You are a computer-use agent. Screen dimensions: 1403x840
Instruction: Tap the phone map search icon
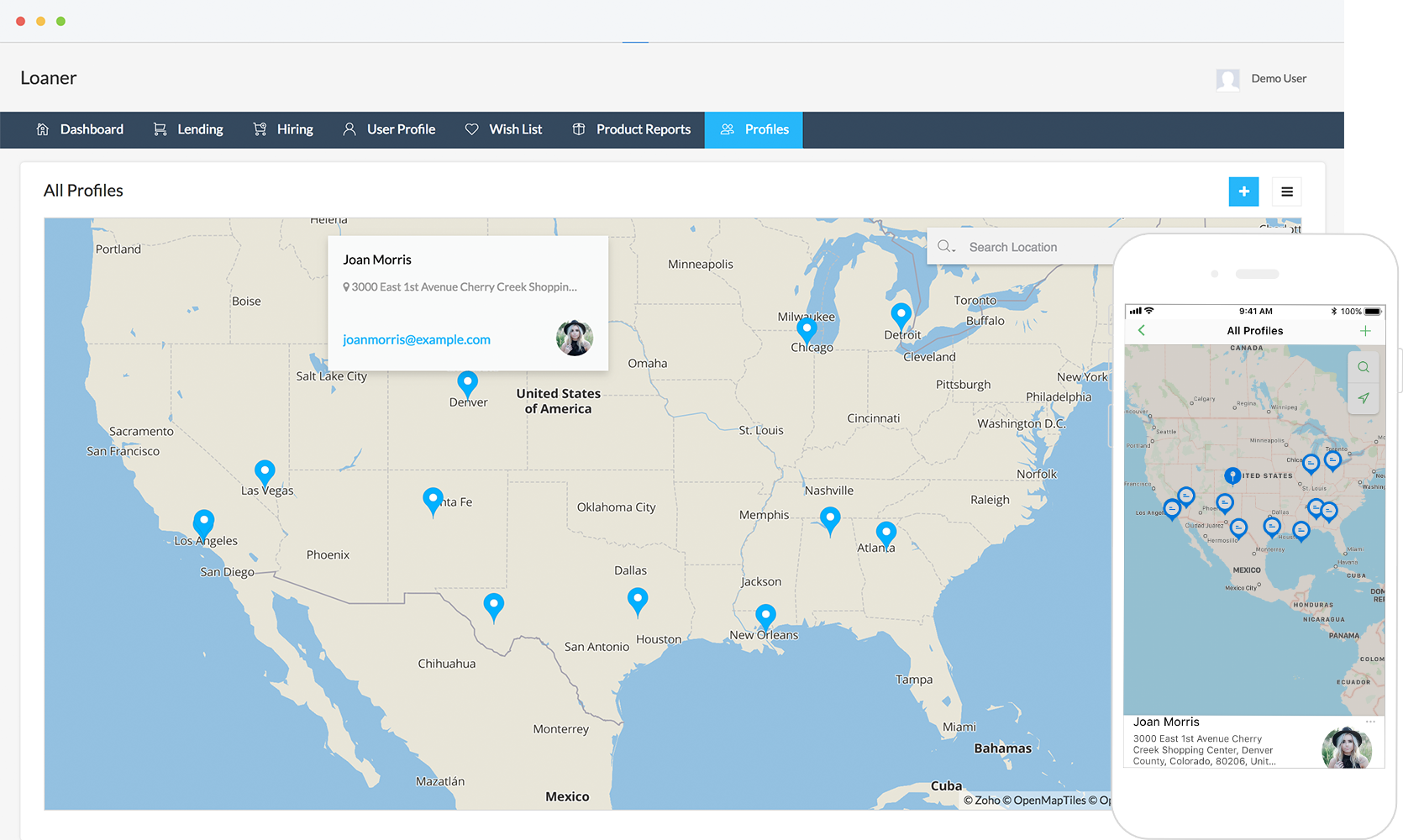tap(1363, 367)
